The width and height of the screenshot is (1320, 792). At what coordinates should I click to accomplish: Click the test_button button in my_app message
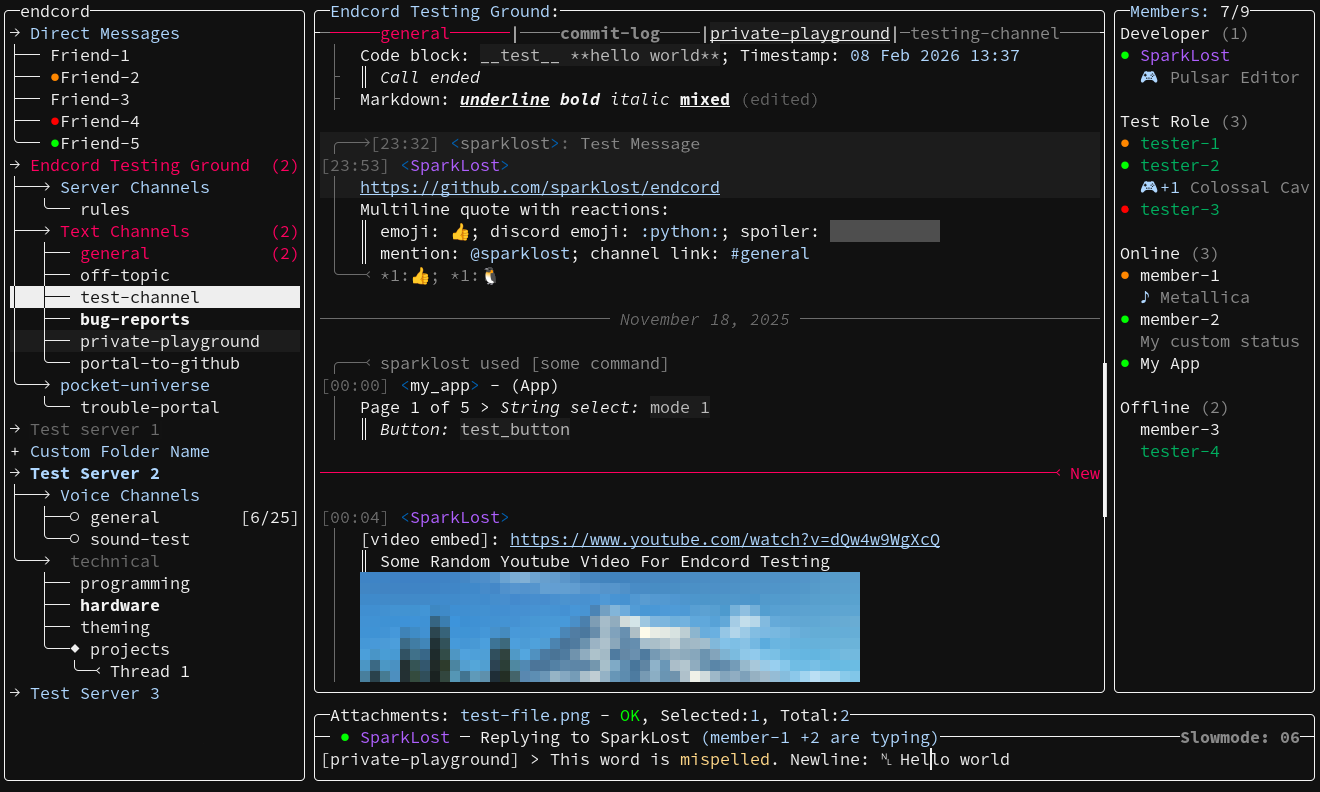[515, 429]
